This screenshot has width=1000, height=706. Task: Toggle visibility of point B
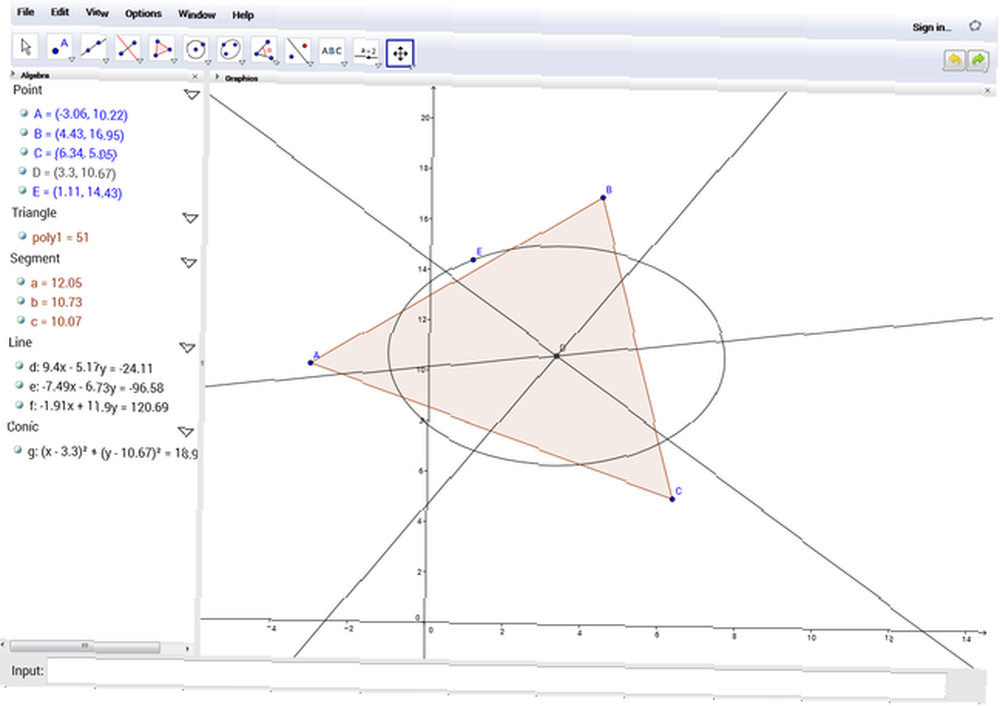click(x=24, y=133)
